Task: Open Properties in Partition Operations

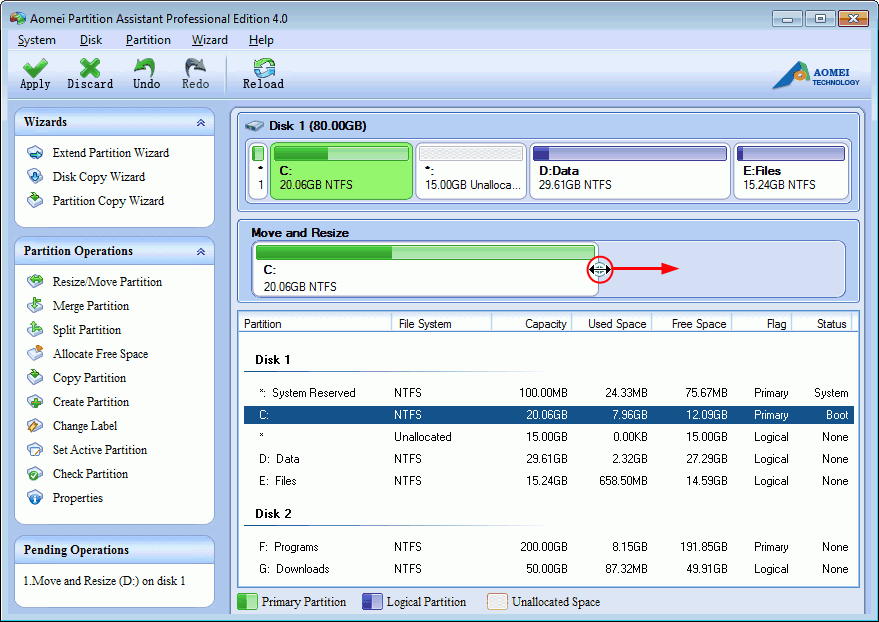Action: (x=77, y=498)
